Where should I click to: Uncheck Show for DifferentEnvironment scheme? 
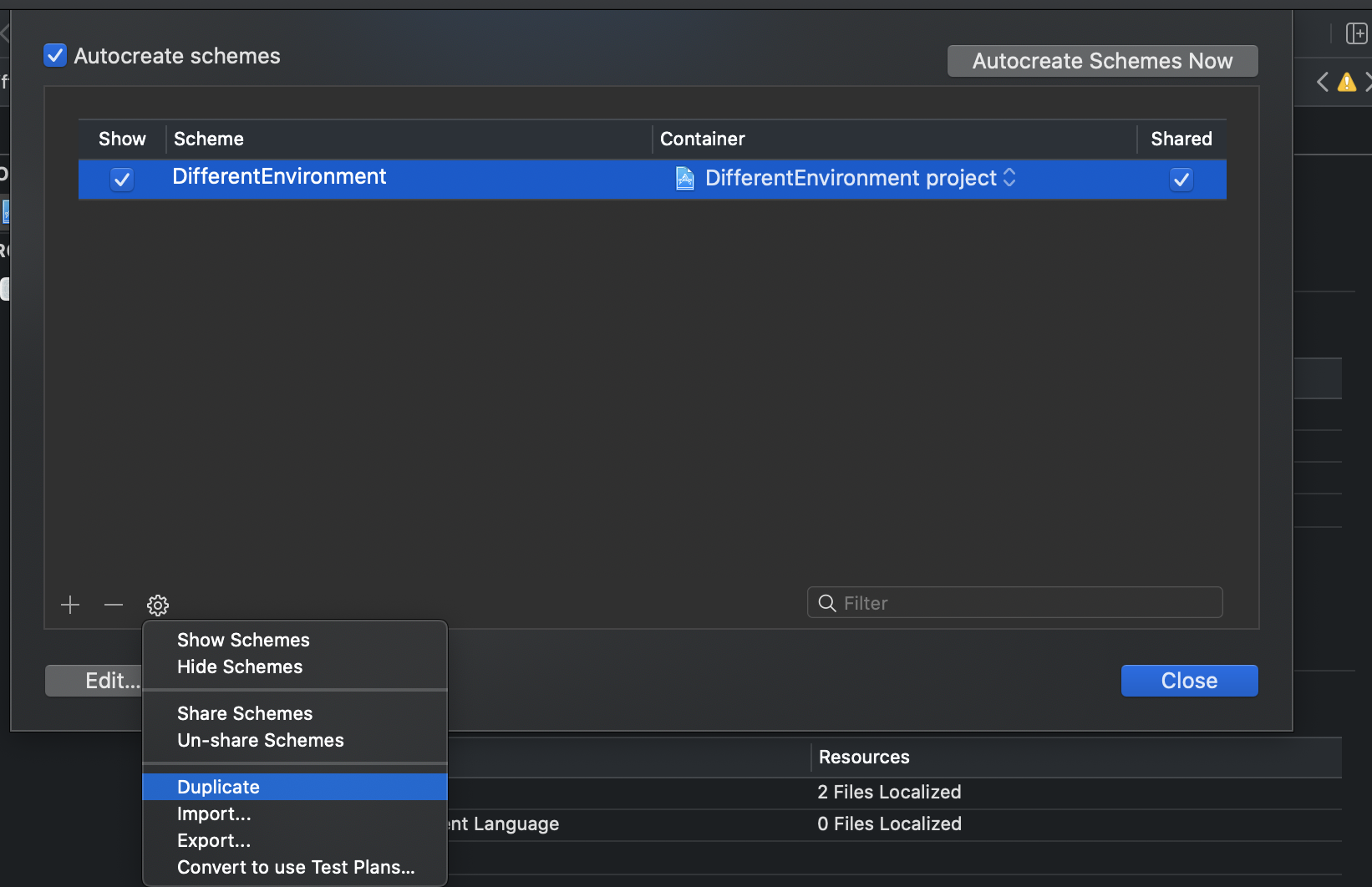[122, 179]
